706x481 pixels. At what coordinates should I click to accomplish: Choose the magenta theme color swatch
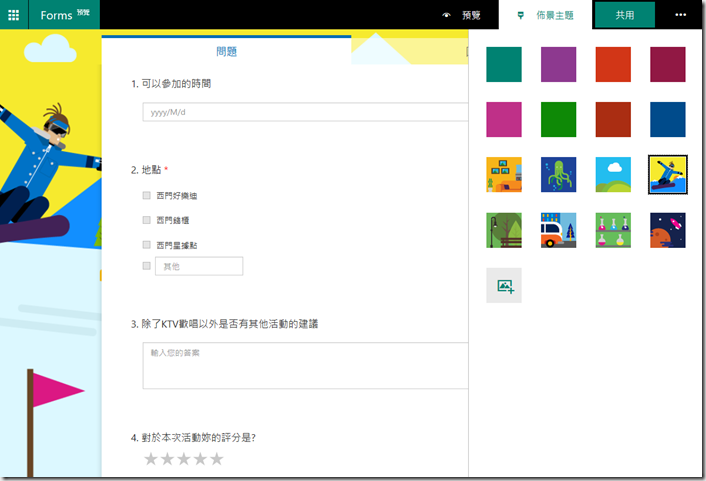504,119
